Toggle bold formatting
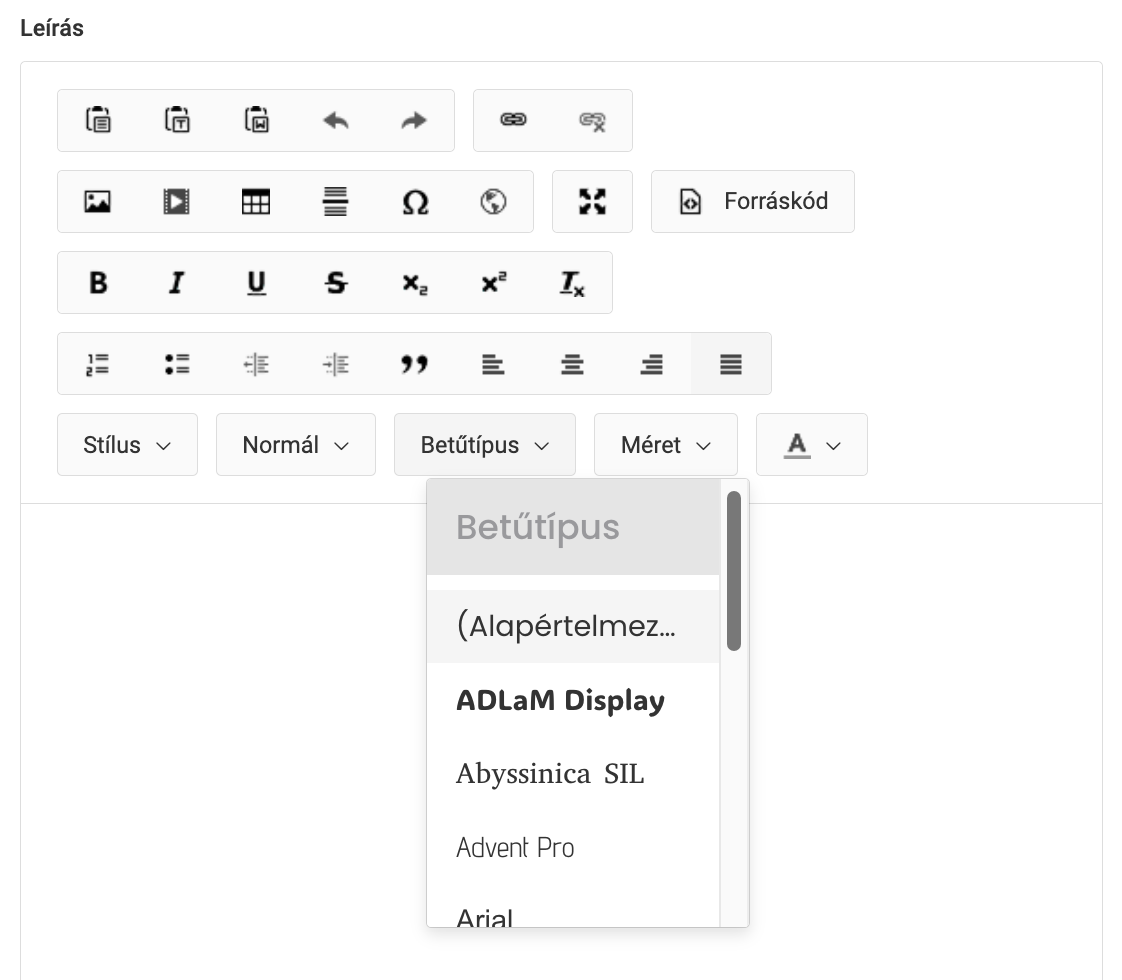Viewport: 1122px width, 980px height. (97, 283)
